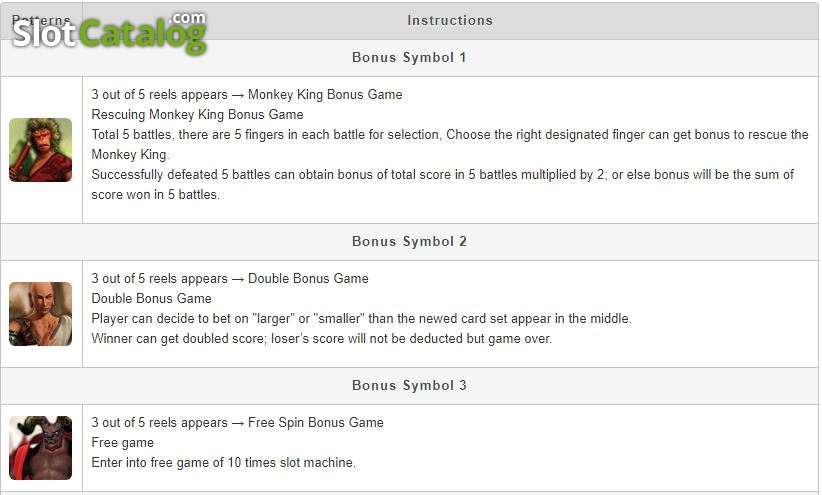The width and height of the screenshot is (822, 495).
Task: Click the "Monkey King Bonus Game" arrow text
Action: [325, 94]
